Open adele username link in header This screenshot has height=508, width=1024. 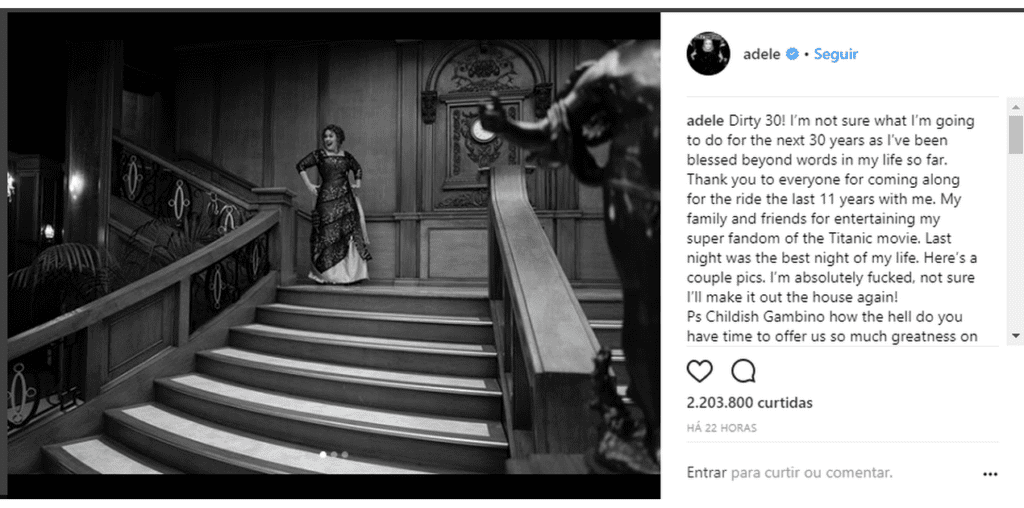pyautogui.click(x=761, y=54)
